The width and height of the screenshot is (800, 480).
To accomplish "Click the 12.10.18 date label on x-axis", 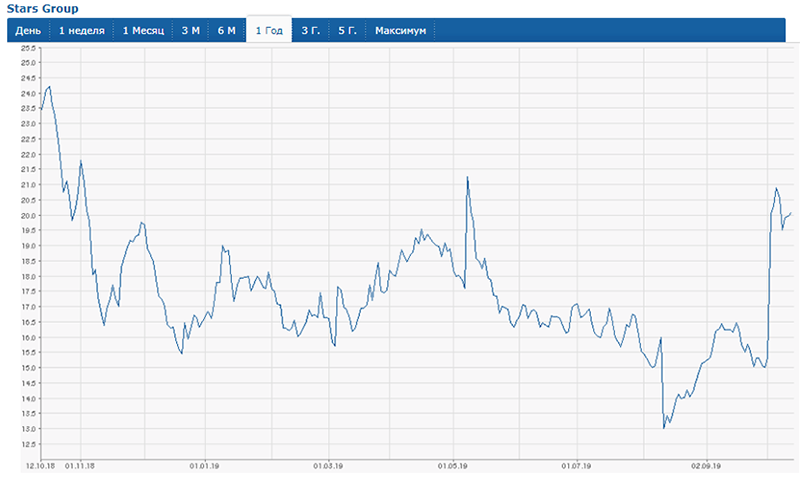I will point(40,465).
